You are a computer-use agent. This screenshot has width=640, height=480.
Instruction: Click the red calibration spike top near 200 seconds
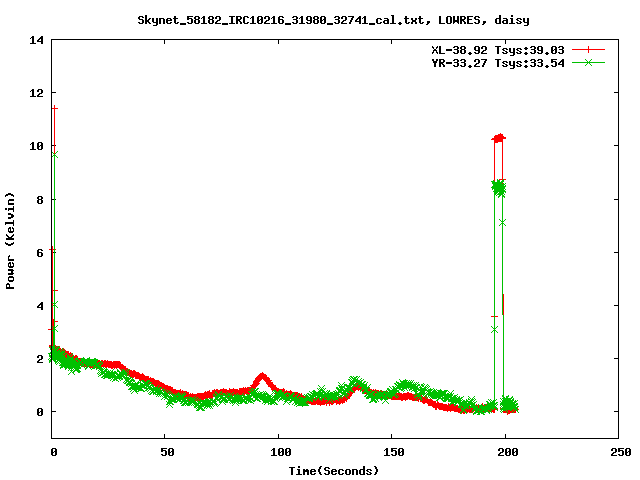click(499, 138)
